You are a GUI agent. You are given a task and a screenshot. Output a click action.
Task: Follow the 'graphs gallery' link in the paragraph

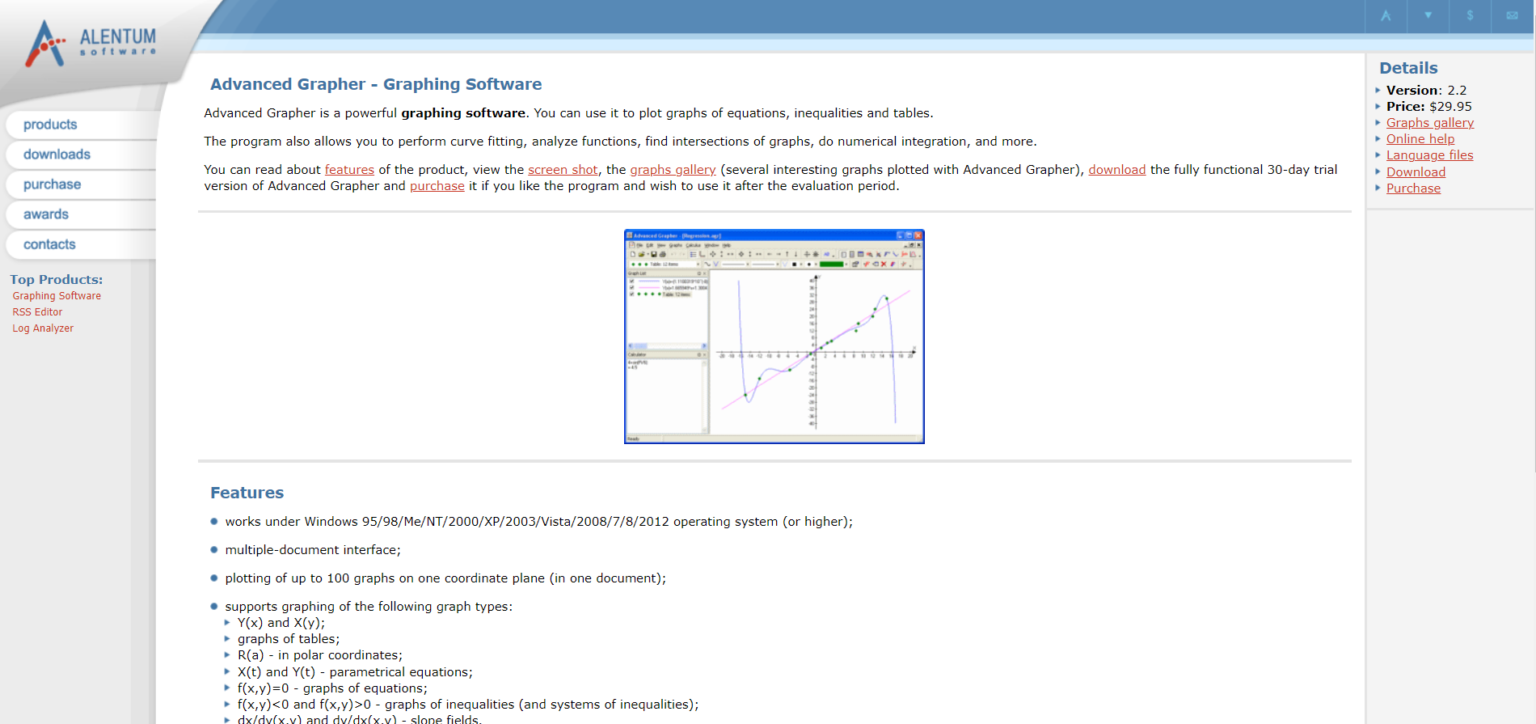point(673,170)
